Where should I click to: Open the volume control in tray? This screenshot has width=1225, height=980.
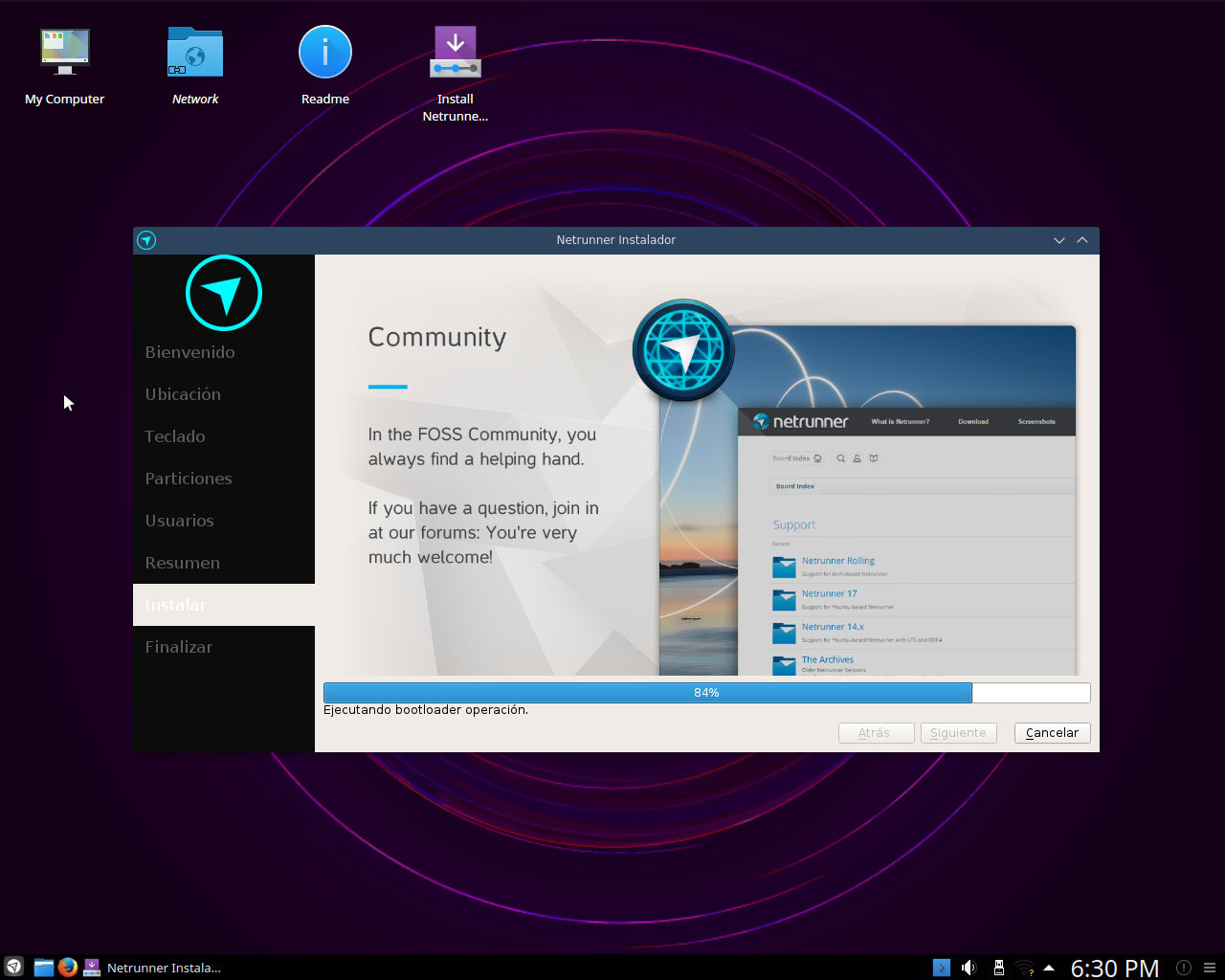[969, 968]
